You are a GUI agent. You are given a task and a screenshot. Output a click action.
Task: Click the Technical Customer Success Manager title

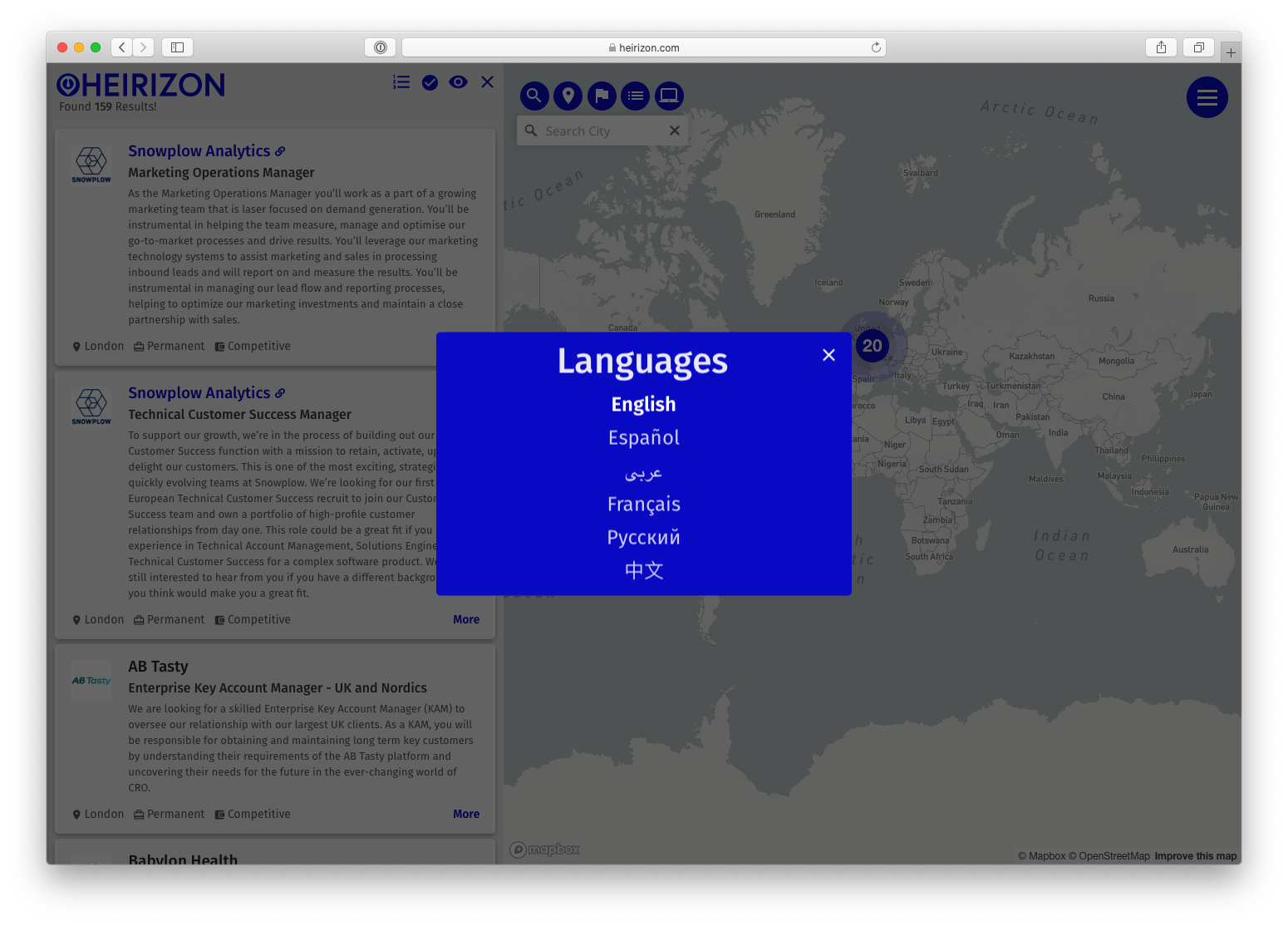point(239,415)
